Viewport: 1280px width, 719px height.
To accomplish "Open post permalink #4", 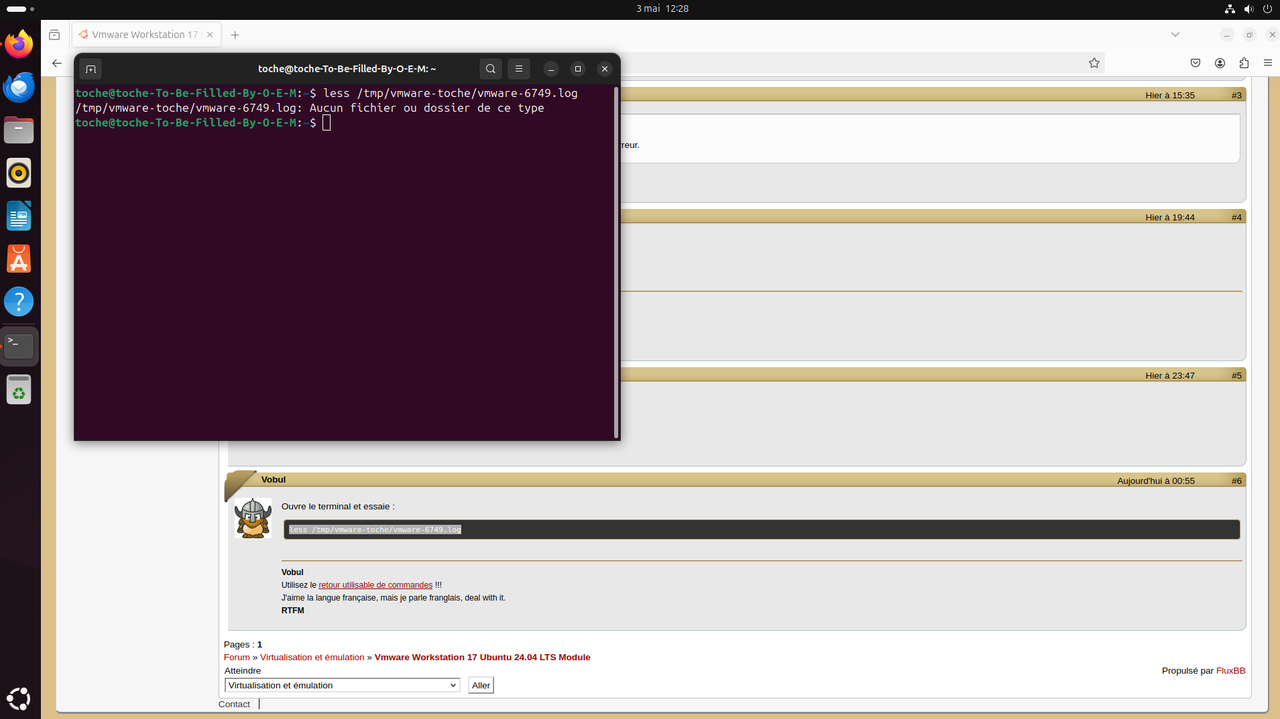I will point(1237,217).
